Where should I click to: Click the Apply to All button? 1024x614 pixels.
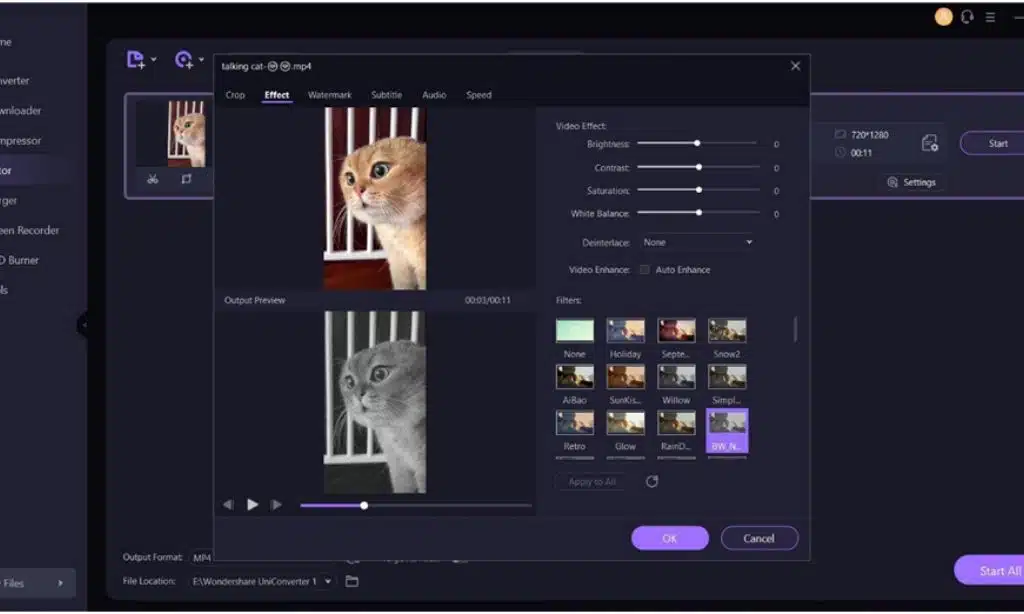[591, 481]
